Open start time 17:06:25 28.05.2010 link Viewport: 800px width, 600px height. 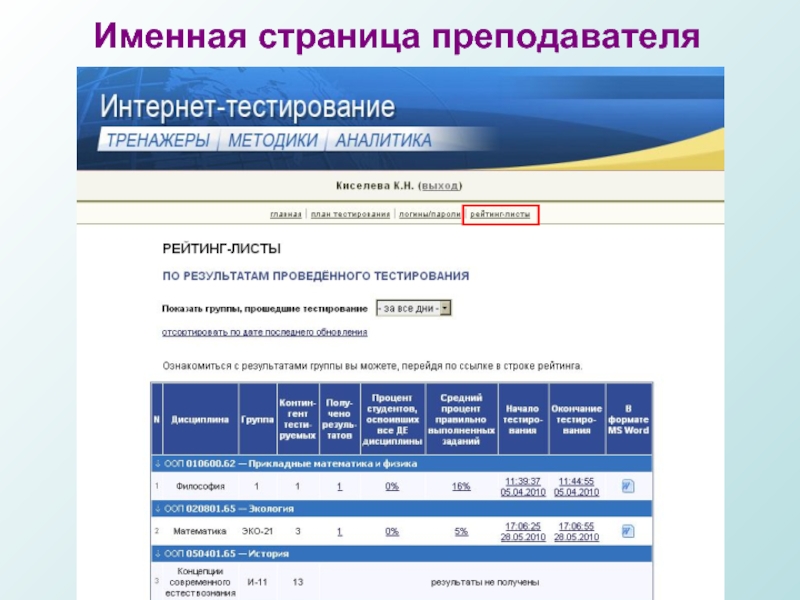pos(523,532)
